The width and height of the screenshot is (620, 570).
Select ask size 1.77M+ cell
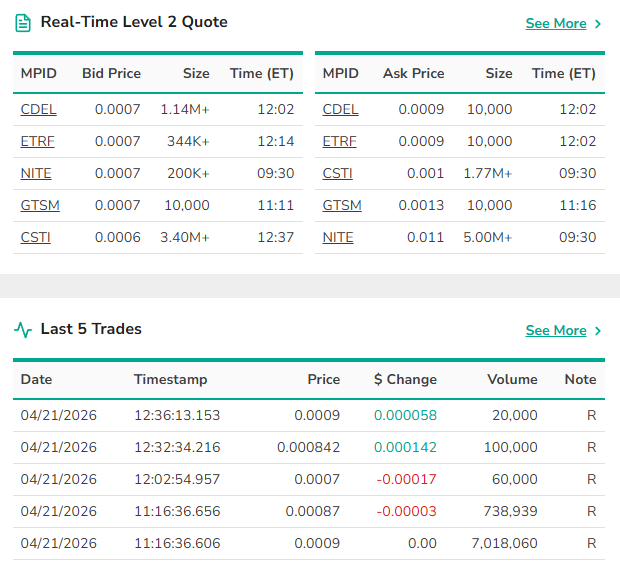[x=488, y=173]
